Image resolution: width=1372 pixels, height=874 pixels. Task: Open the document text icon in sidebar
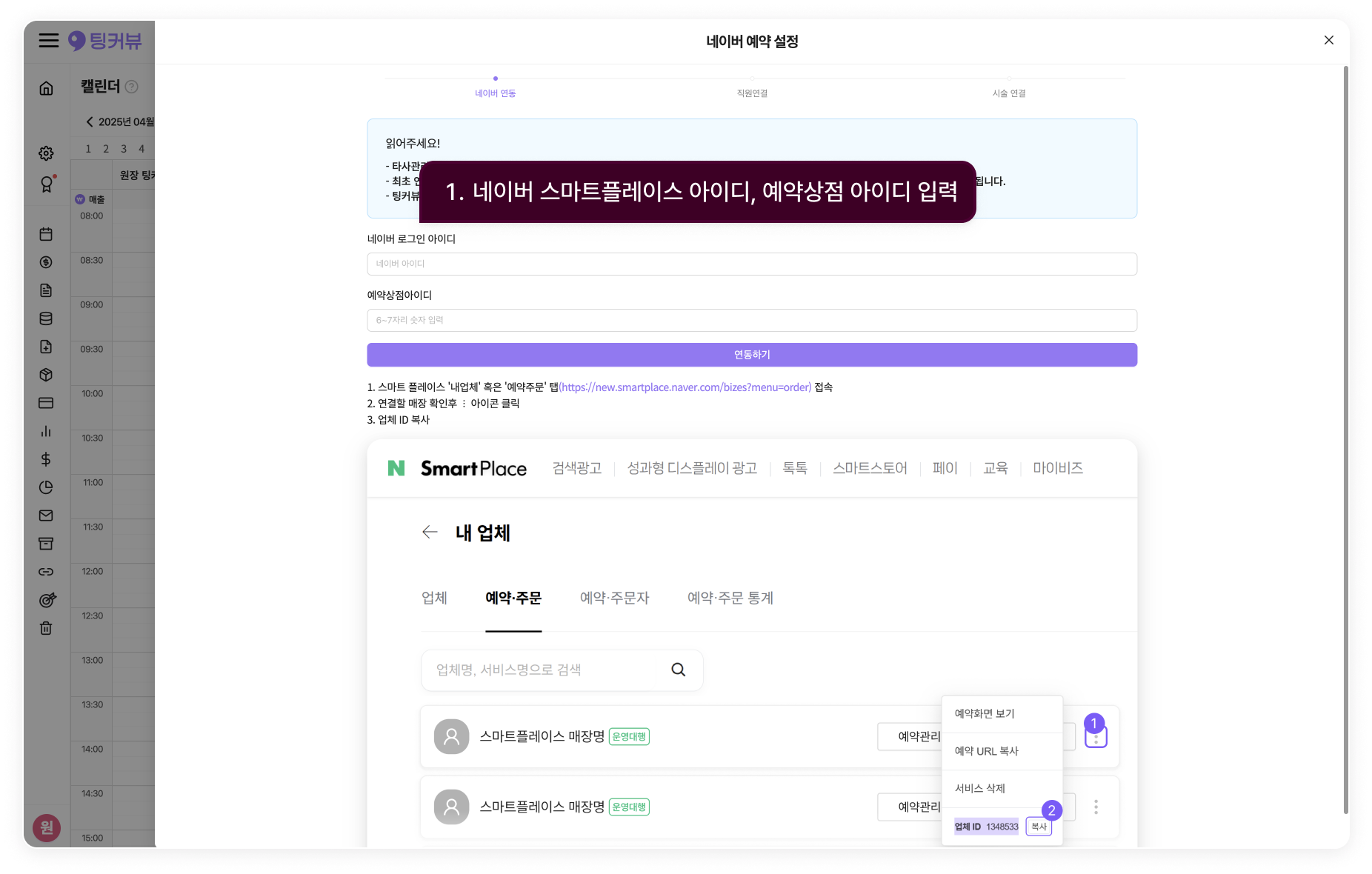point(46,290)
